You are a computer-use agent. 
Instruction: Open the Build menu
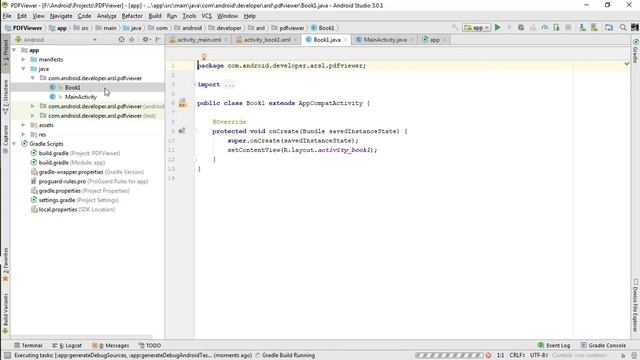tap(155, 16)
